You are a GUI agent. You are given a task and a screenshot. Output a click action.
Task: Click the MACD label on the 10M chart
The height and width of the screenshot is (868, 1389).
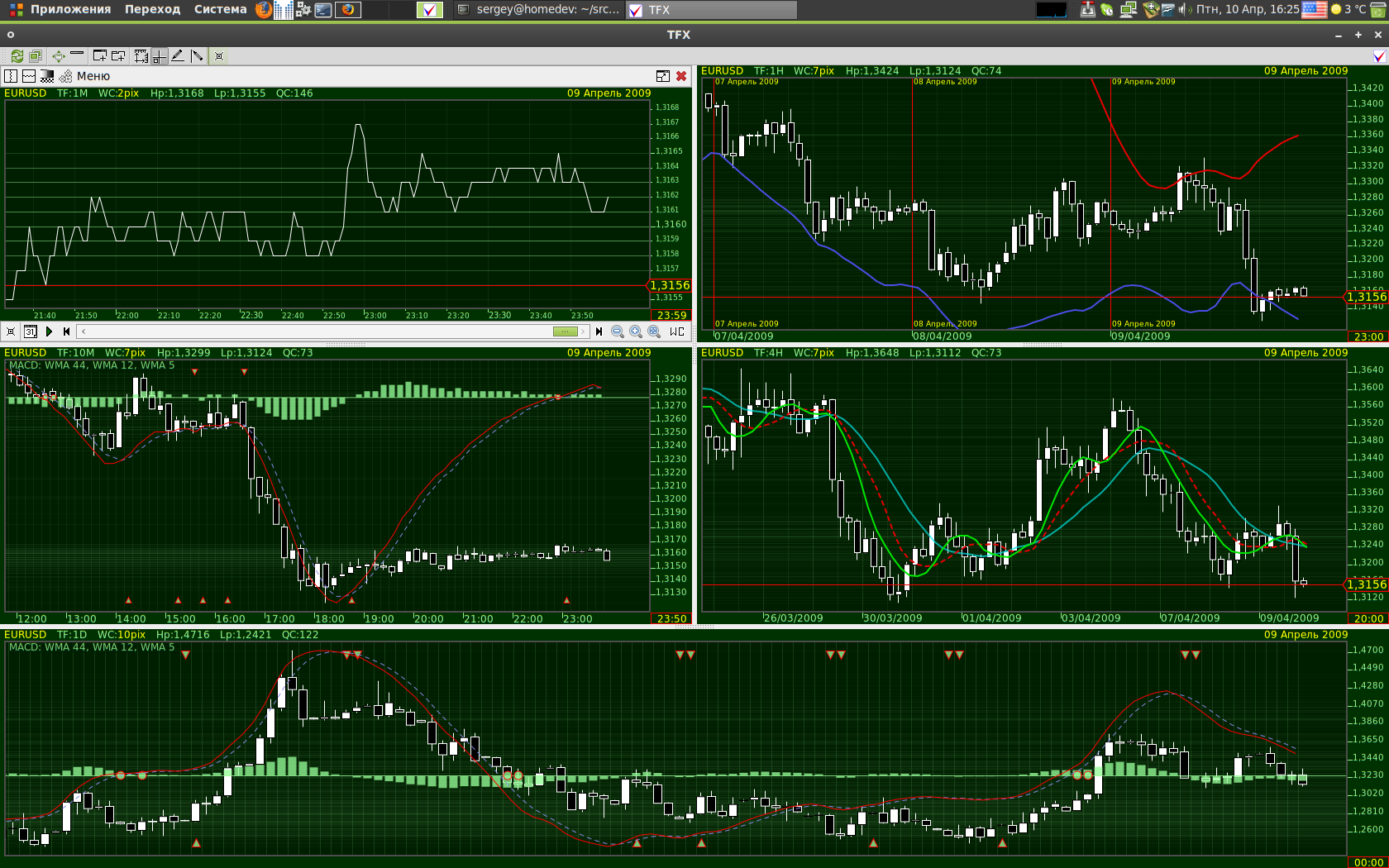point(92,365)
